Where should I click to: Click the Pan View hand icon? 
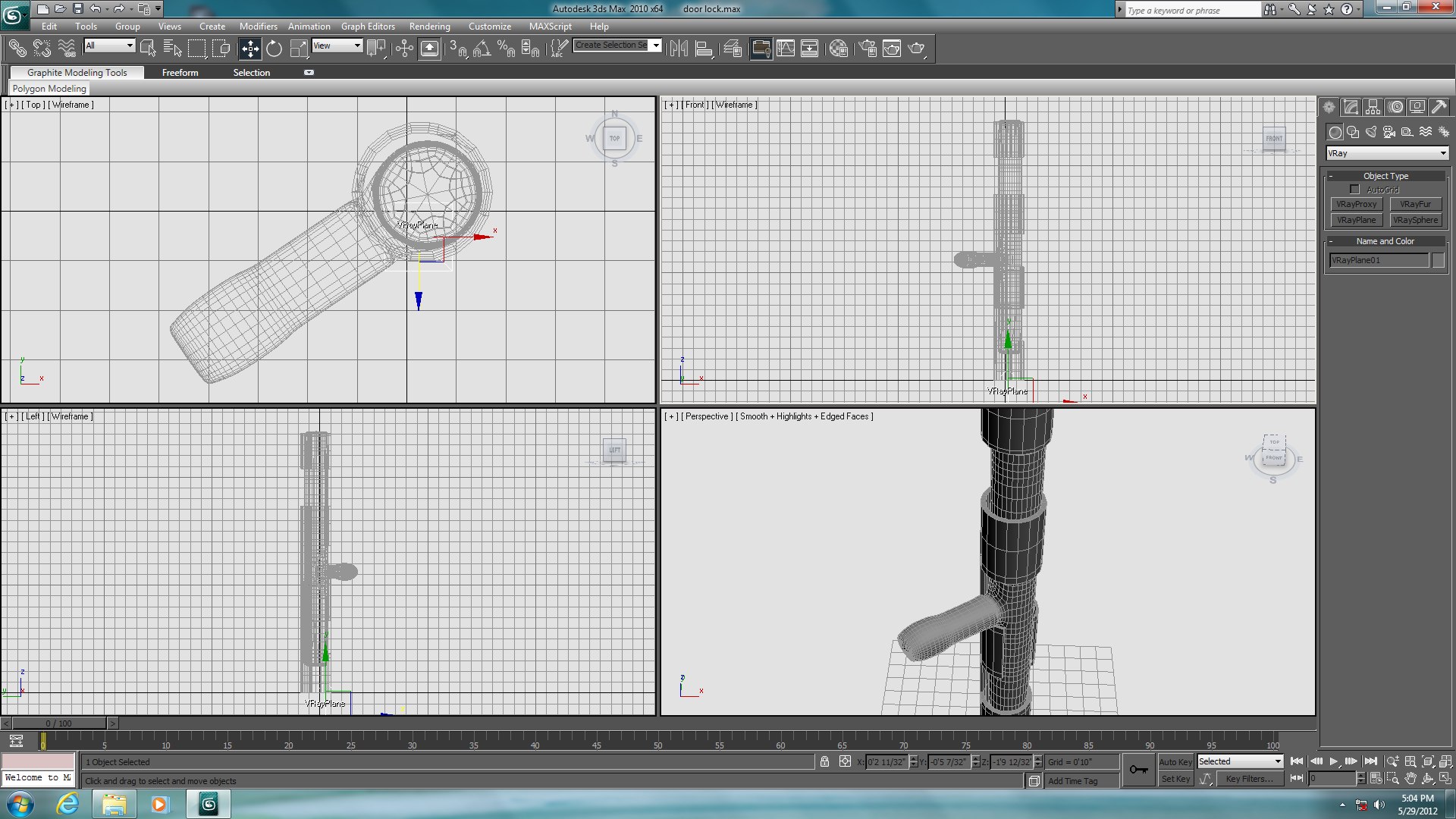pos(1410,779)
